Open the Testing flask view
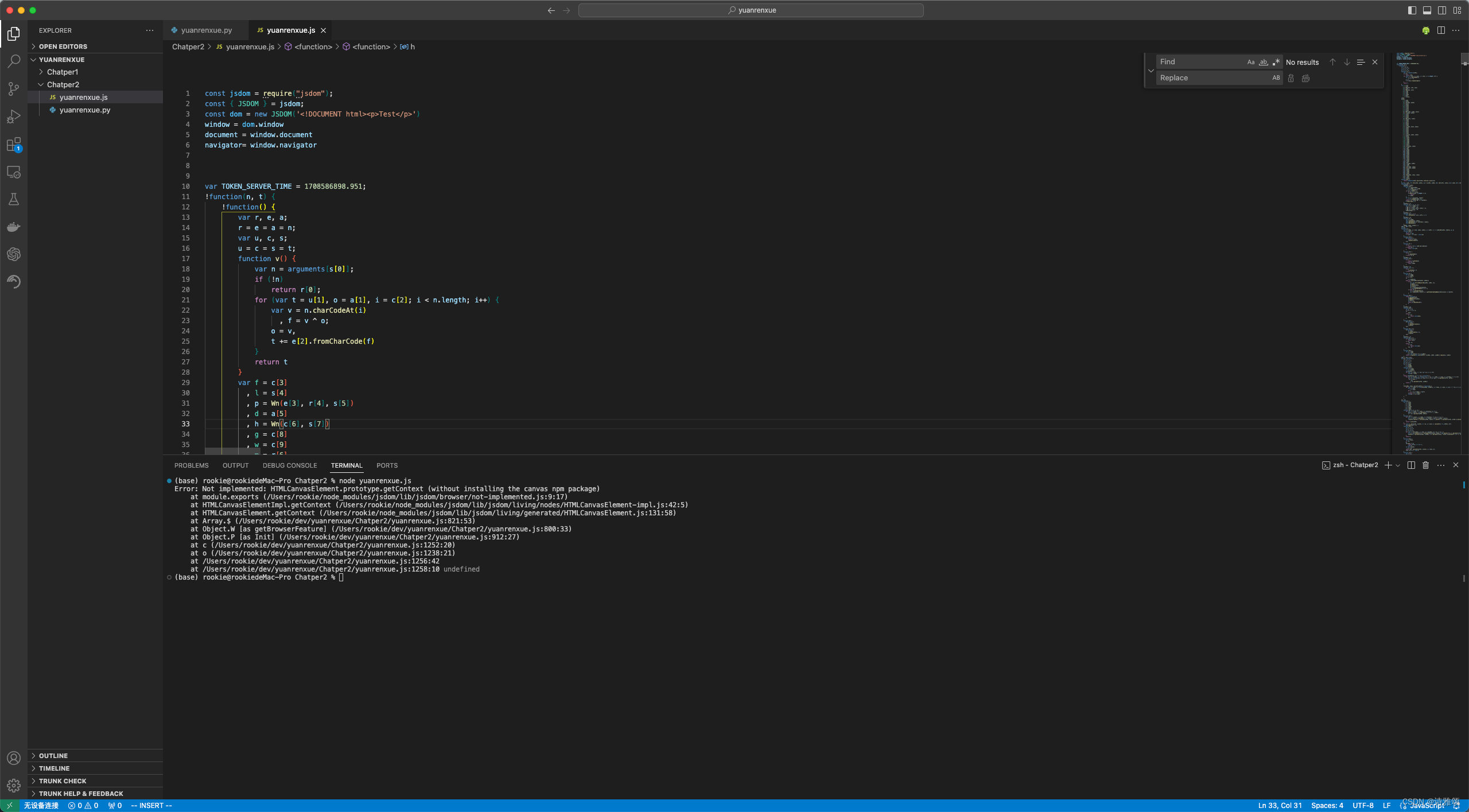 pos(14,199)
